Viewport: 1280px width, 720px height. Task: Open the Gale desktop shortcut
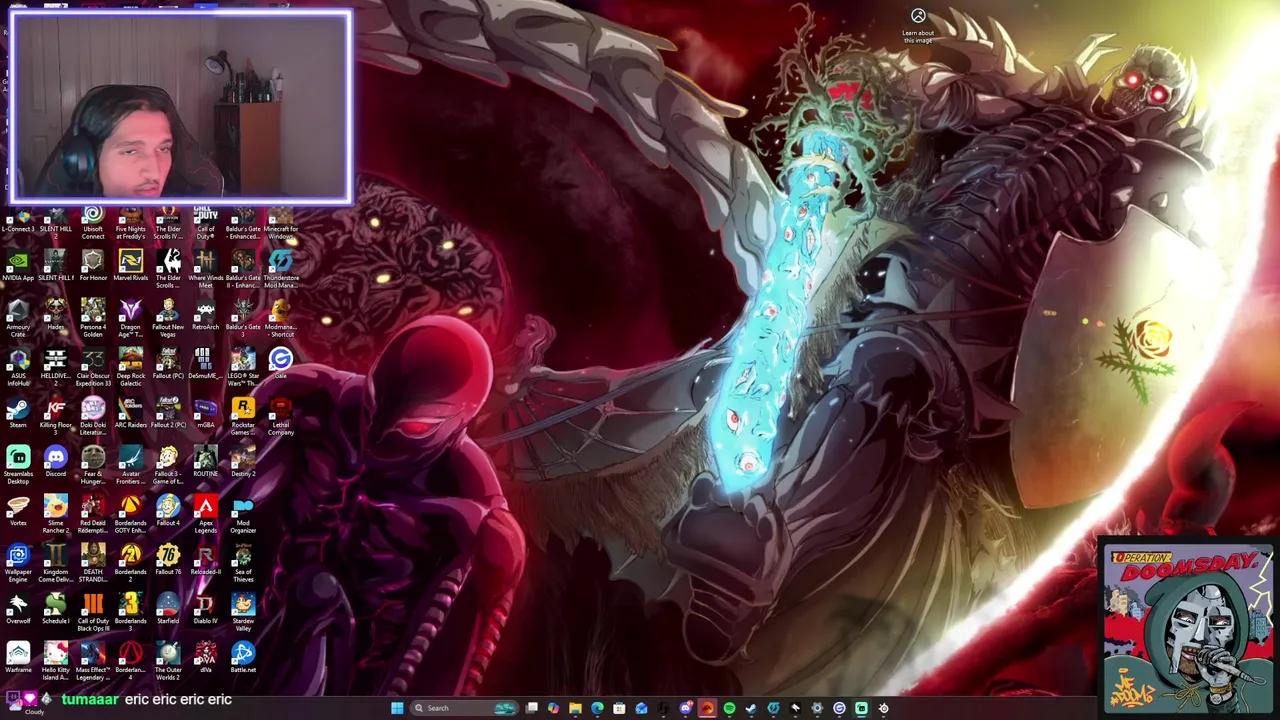point(280,362)
